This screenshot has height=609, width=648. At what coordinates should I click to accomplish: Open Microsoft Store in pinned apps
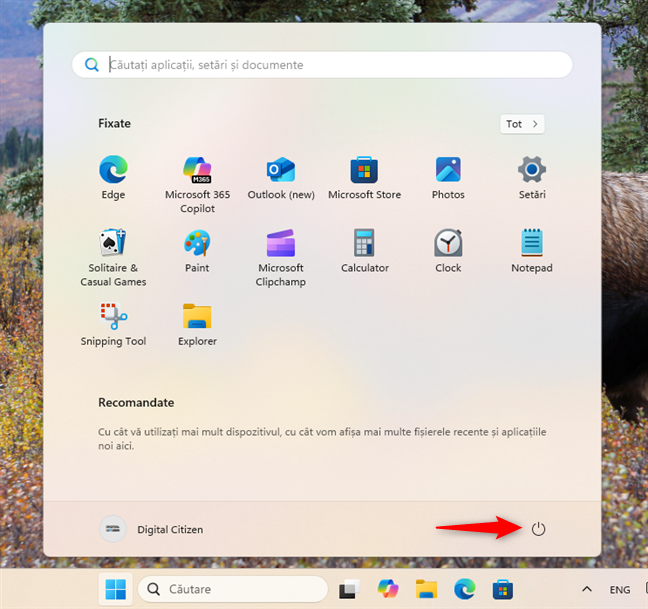[364, 178]
